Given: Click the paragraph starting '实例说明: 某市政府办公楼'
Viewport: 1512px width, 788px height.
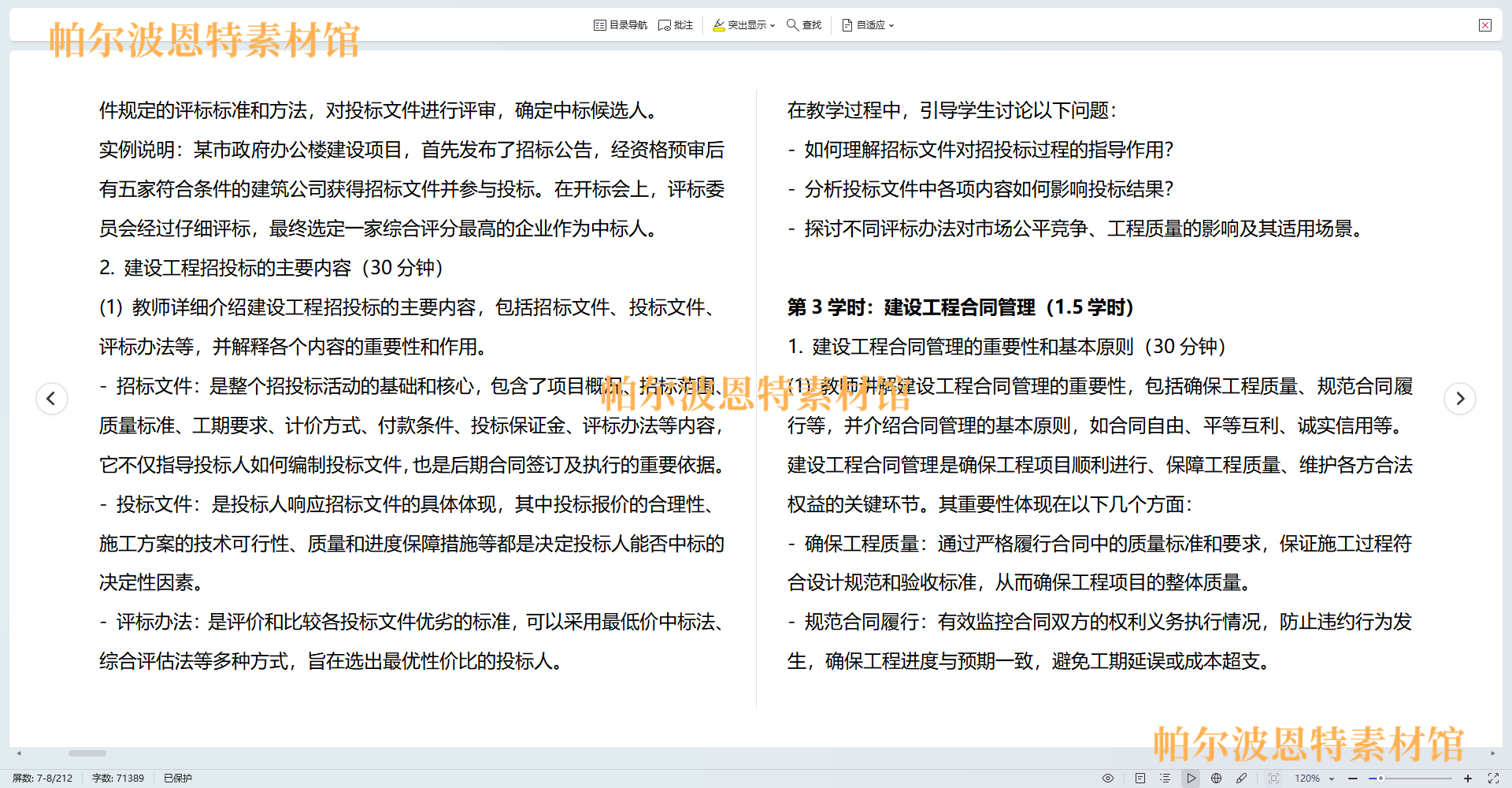Looking at the screenshot, I should (412, 189).
